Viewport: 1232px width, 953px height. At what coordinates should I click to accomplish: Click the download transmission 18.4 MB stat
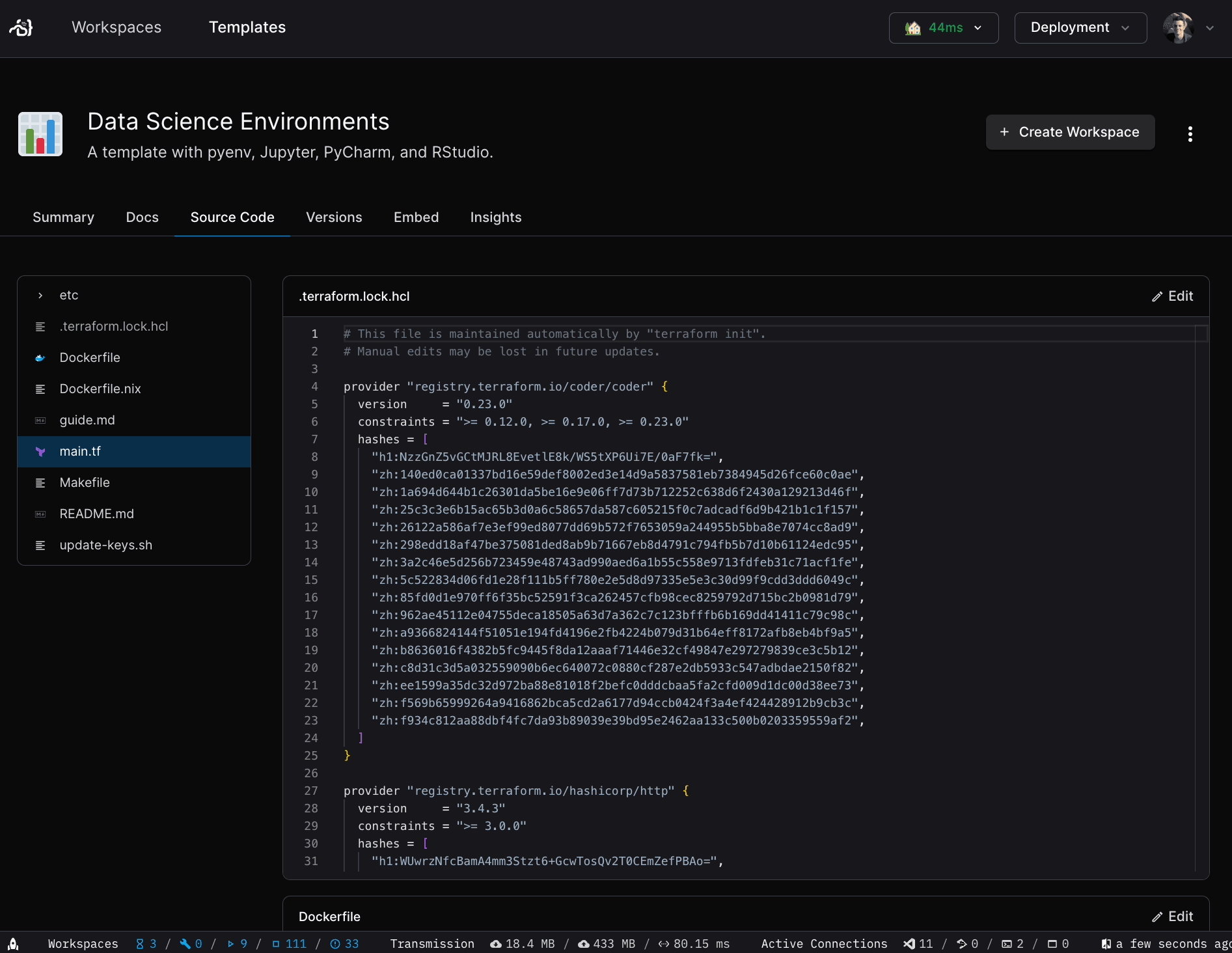point(522,944)
